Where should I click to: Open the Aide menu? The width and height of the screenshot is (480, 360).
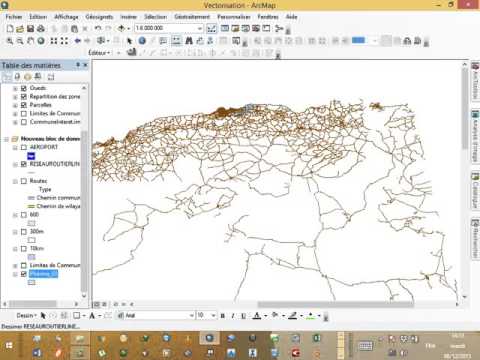point(291,17)
